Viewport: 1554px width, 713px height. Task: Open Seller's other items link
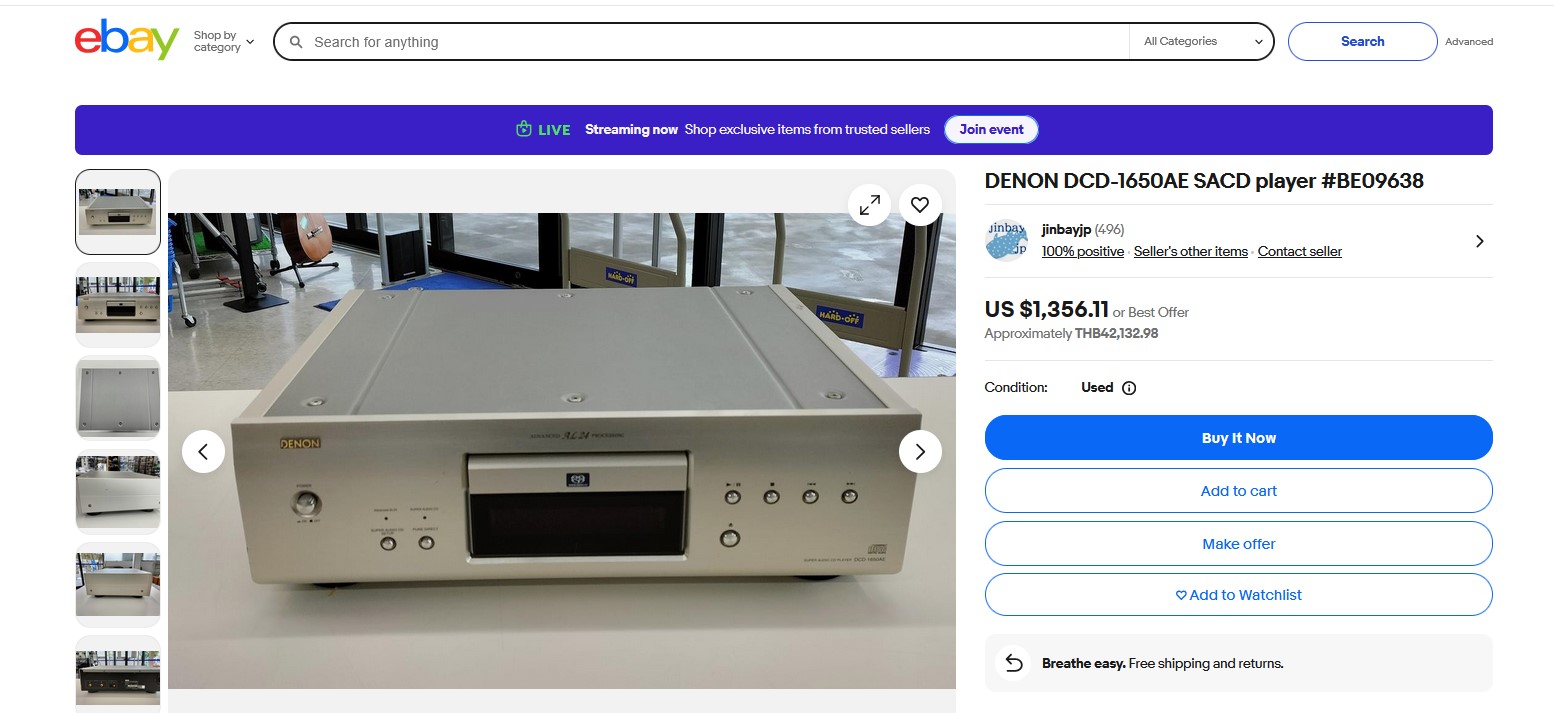point(1190,252)
